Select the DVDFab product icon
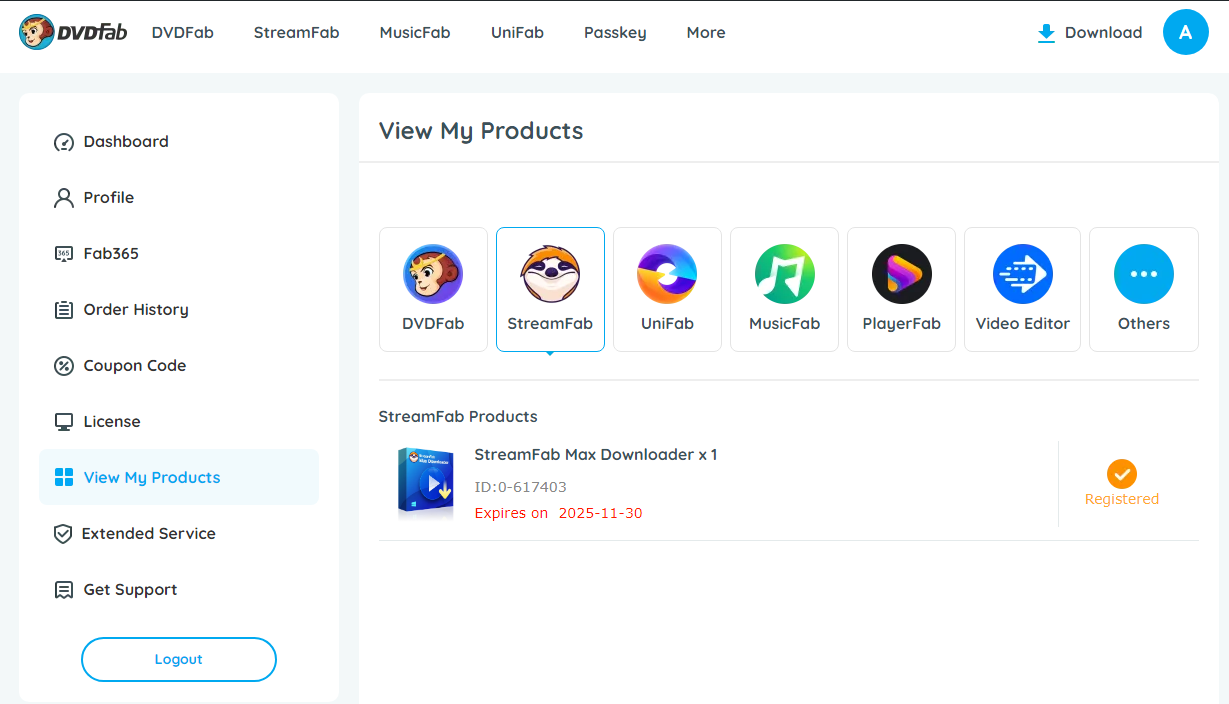Image resolution: width=1229 pixels, height=704 pixels. coord(433,275)
